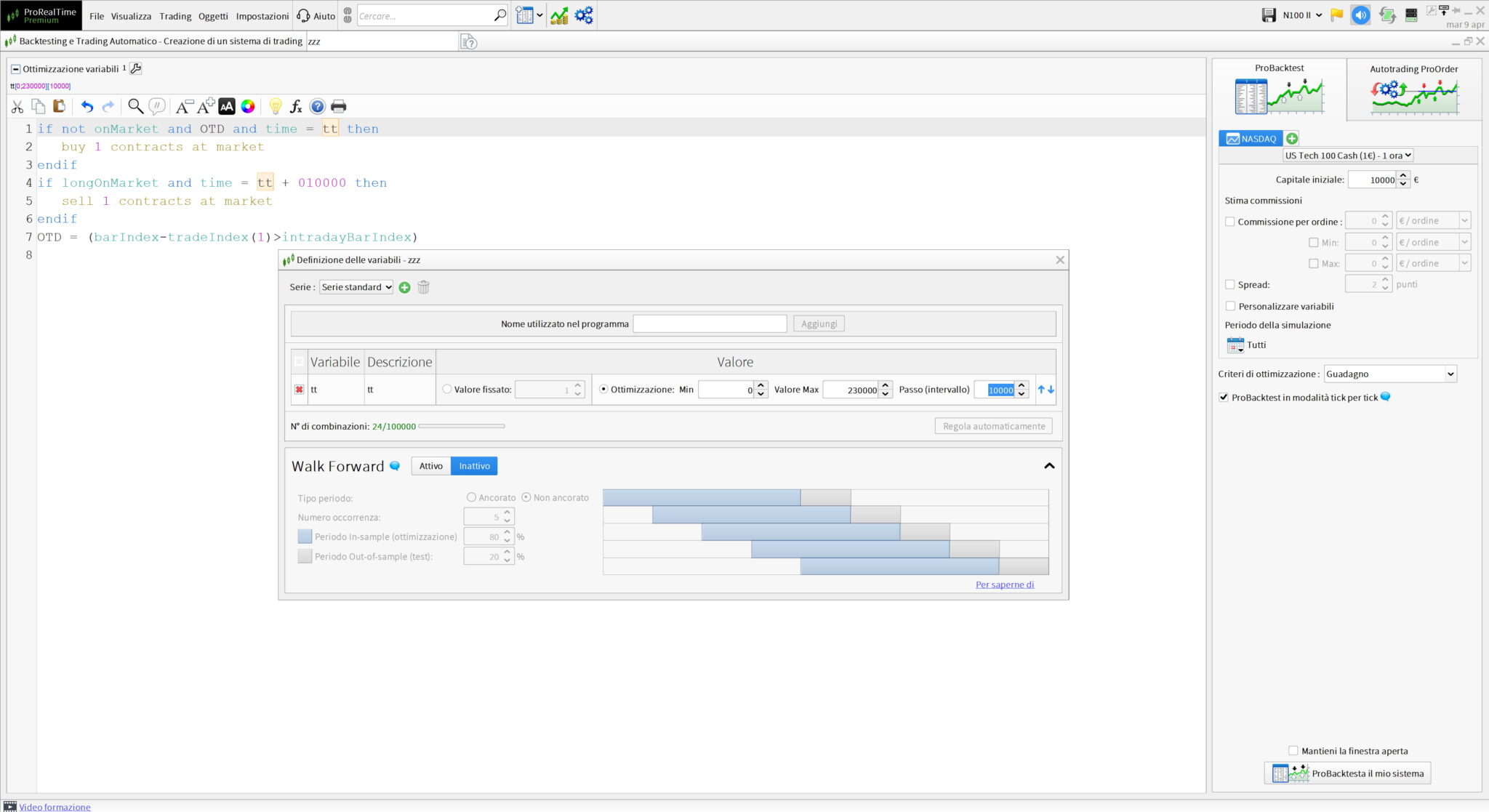Open the Serie standard dropdown
The image size is (1489, 812).
356,287
